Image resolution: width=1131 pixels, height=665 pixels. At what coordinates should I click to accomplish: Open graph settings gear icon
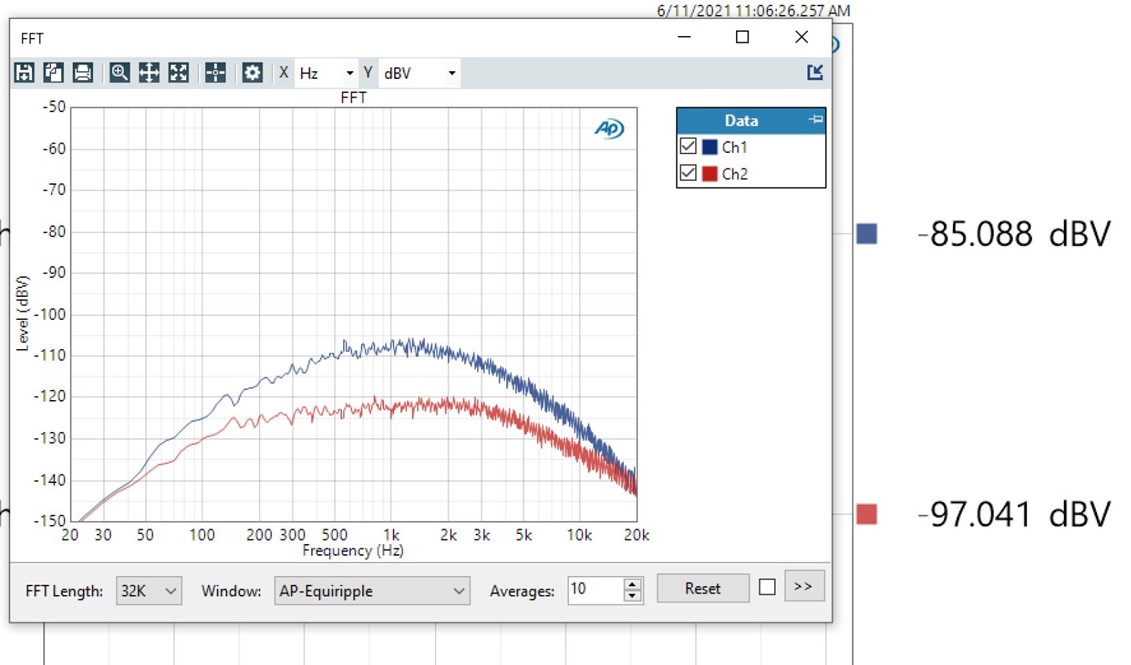coord(252,73)
